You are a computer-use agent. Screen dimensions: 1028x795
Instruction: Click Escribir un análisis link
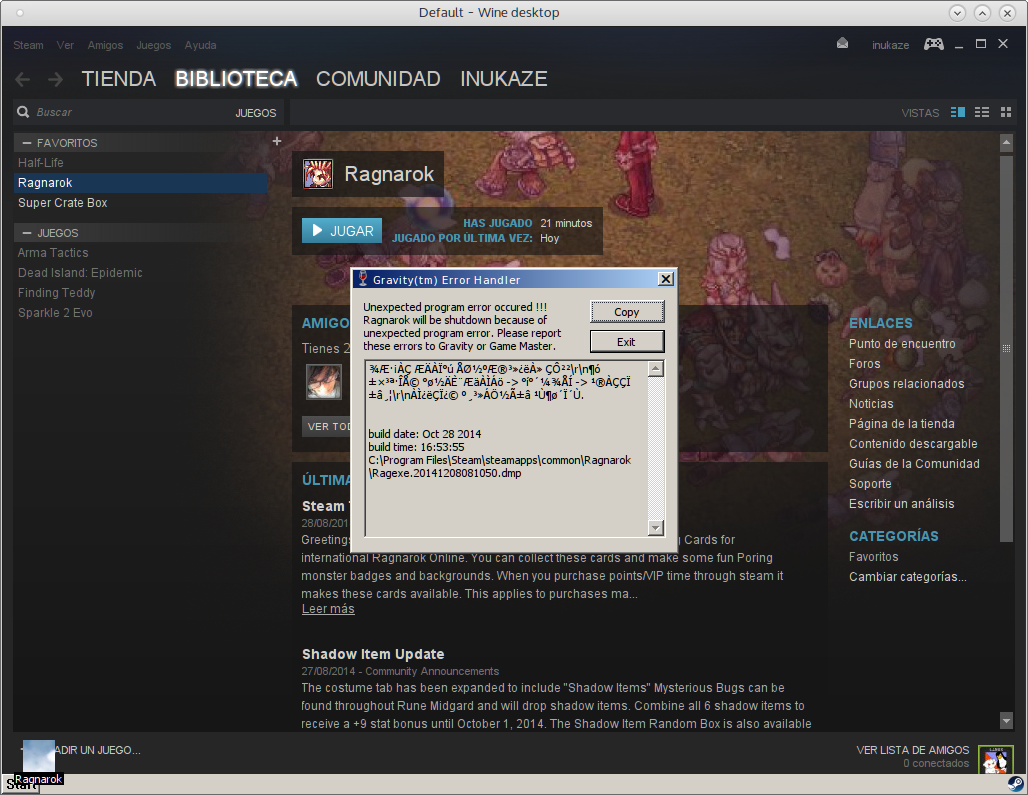[901, 504]
